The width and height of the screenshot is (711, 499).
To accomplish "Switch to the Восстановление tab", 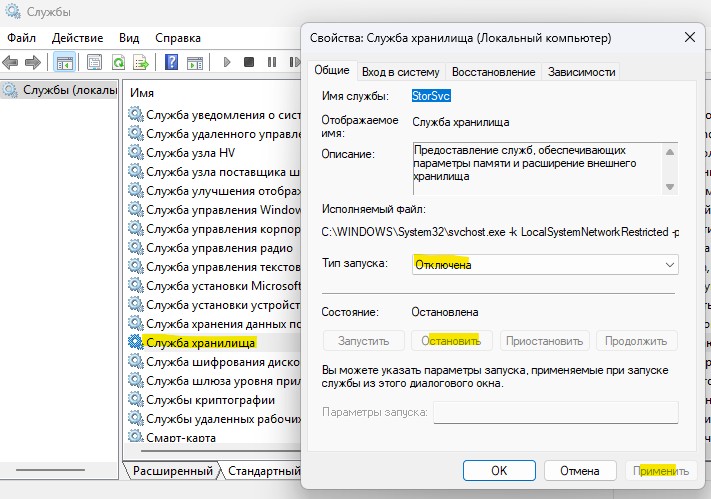I will click(493, 72).
